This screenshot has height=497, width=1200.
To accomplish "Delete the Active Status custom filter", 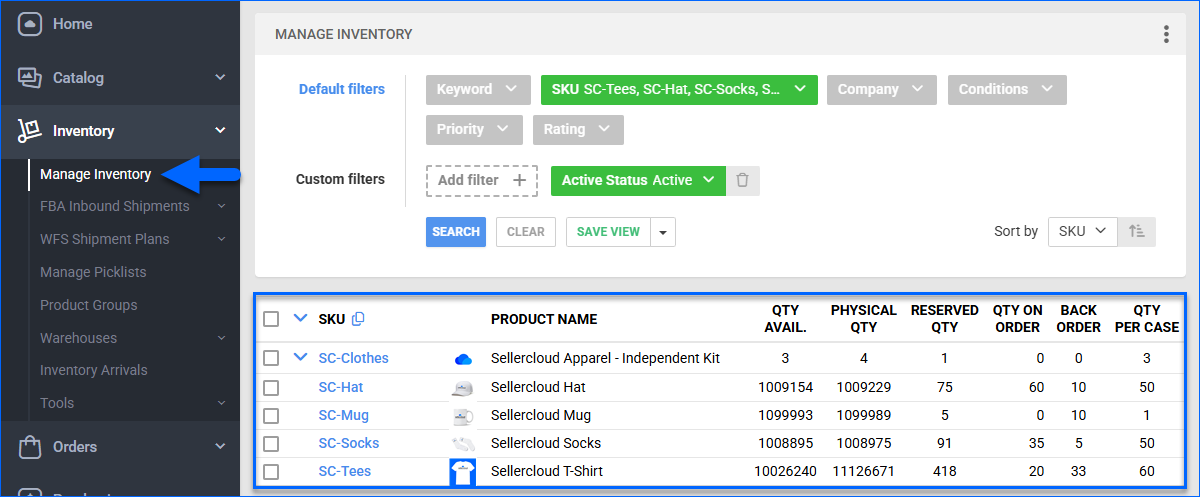I will tap(742, 181).
